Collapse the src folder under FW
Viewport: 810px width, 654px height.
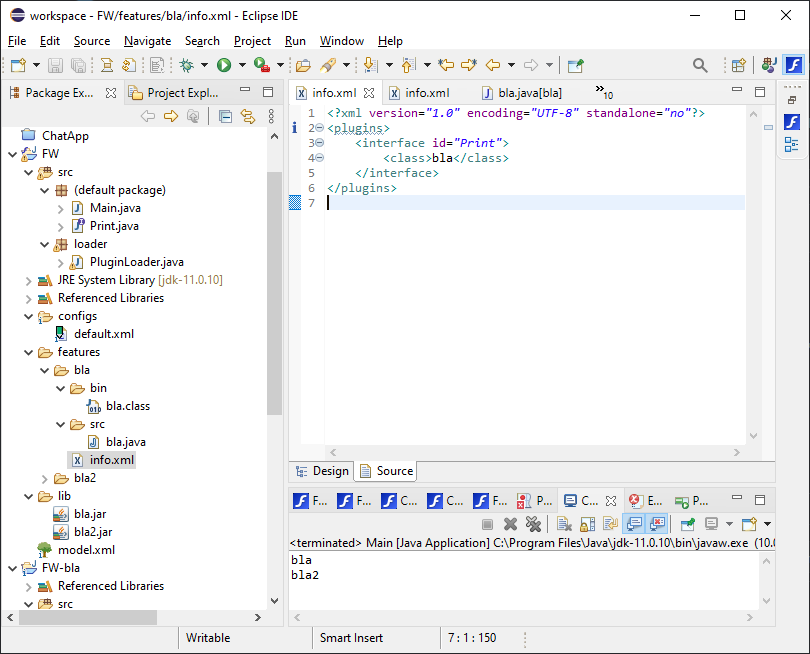tap(28, 171)
